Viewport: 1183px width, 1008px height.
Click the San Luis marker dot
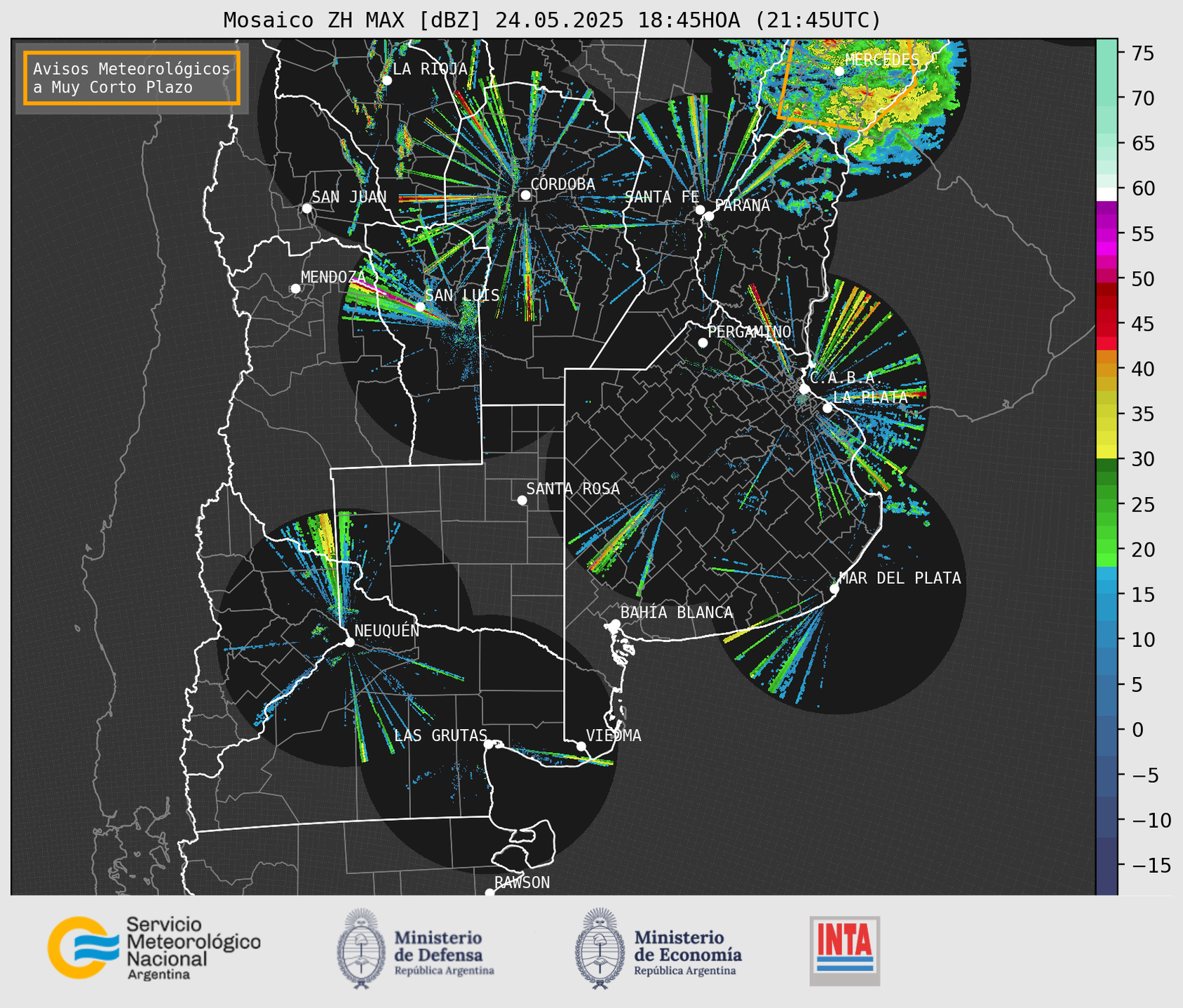(420, 307)
